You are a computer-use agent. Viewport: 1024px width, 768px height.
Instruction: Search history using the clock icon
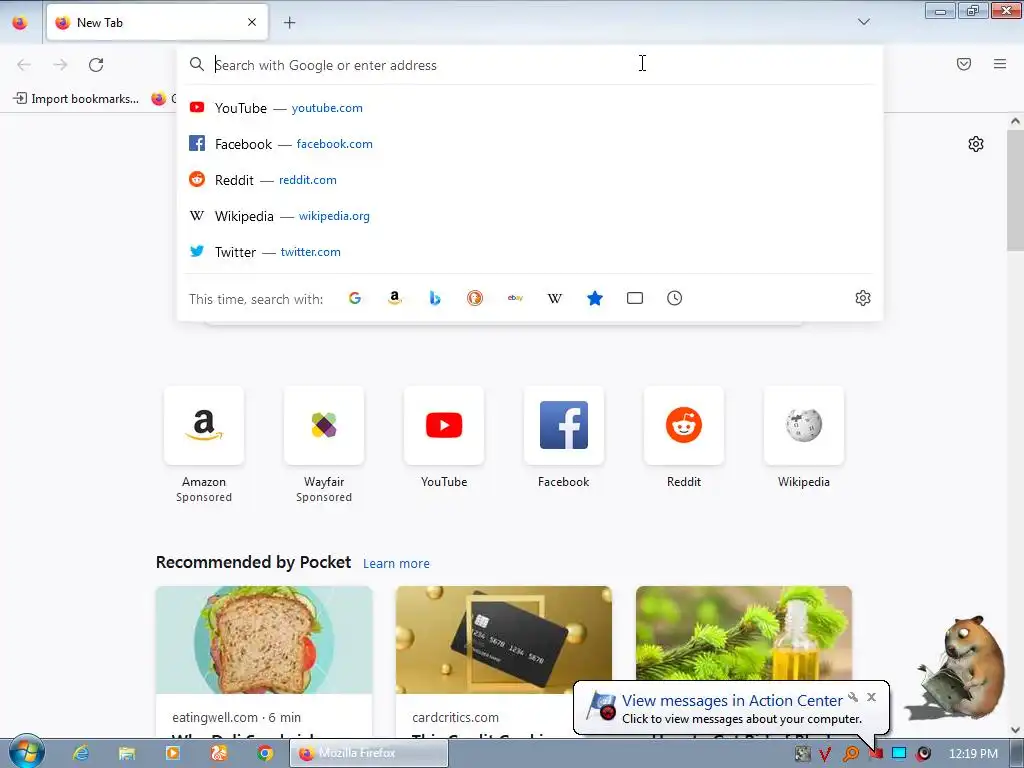675,298
